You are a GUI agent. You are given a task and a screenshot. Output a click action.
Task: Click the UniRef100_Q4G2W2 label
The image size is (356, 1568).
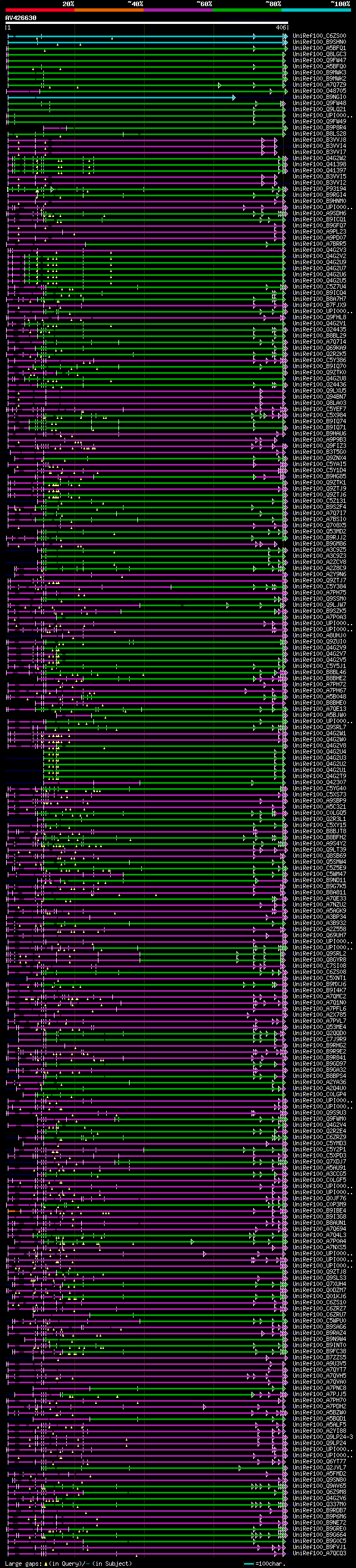[x=319, y=159]
